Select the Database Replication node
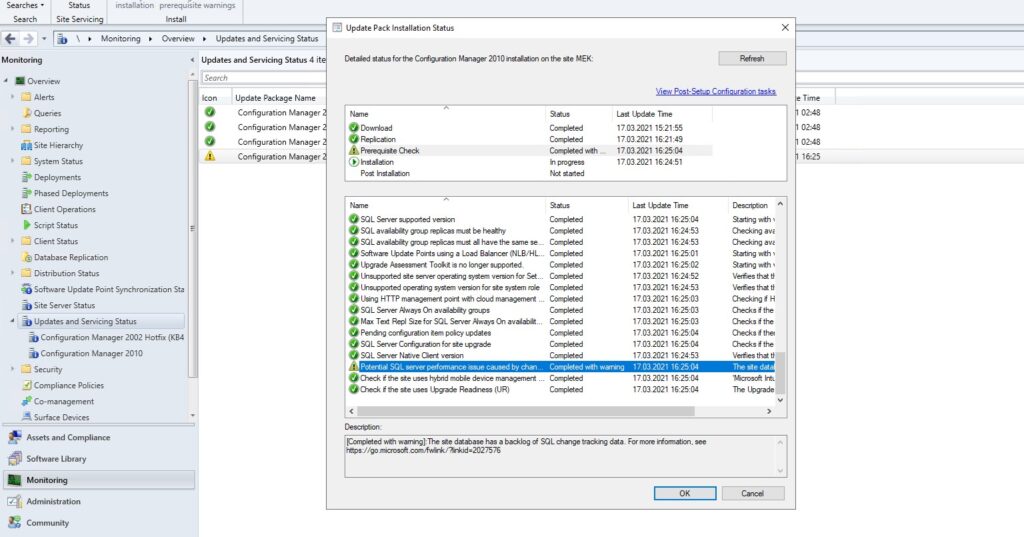Screen dimensions: 1024x537 coord(71,257)
